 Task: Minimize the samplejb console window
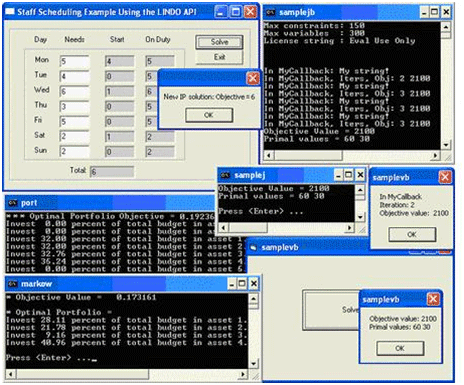[424, 12]
